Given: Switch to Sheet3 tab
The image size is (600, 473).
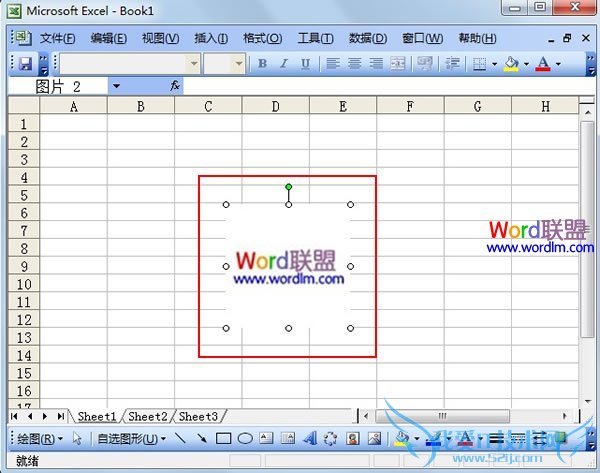Looking at the screenshot, I should pyautogui.click(x=198, y=416).
